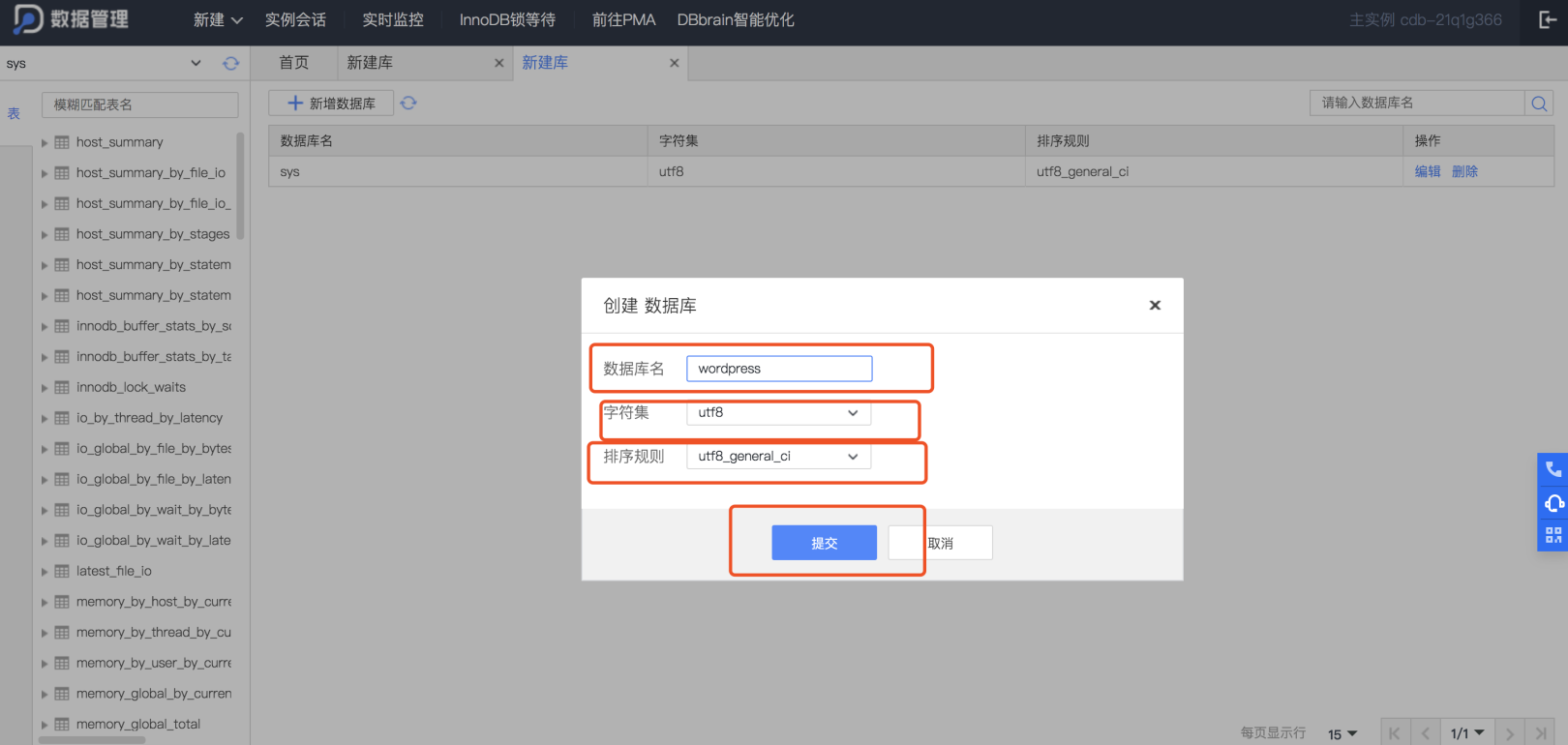Open the 排序规则 utf8_general_ci dropdown

click(778, 457)
